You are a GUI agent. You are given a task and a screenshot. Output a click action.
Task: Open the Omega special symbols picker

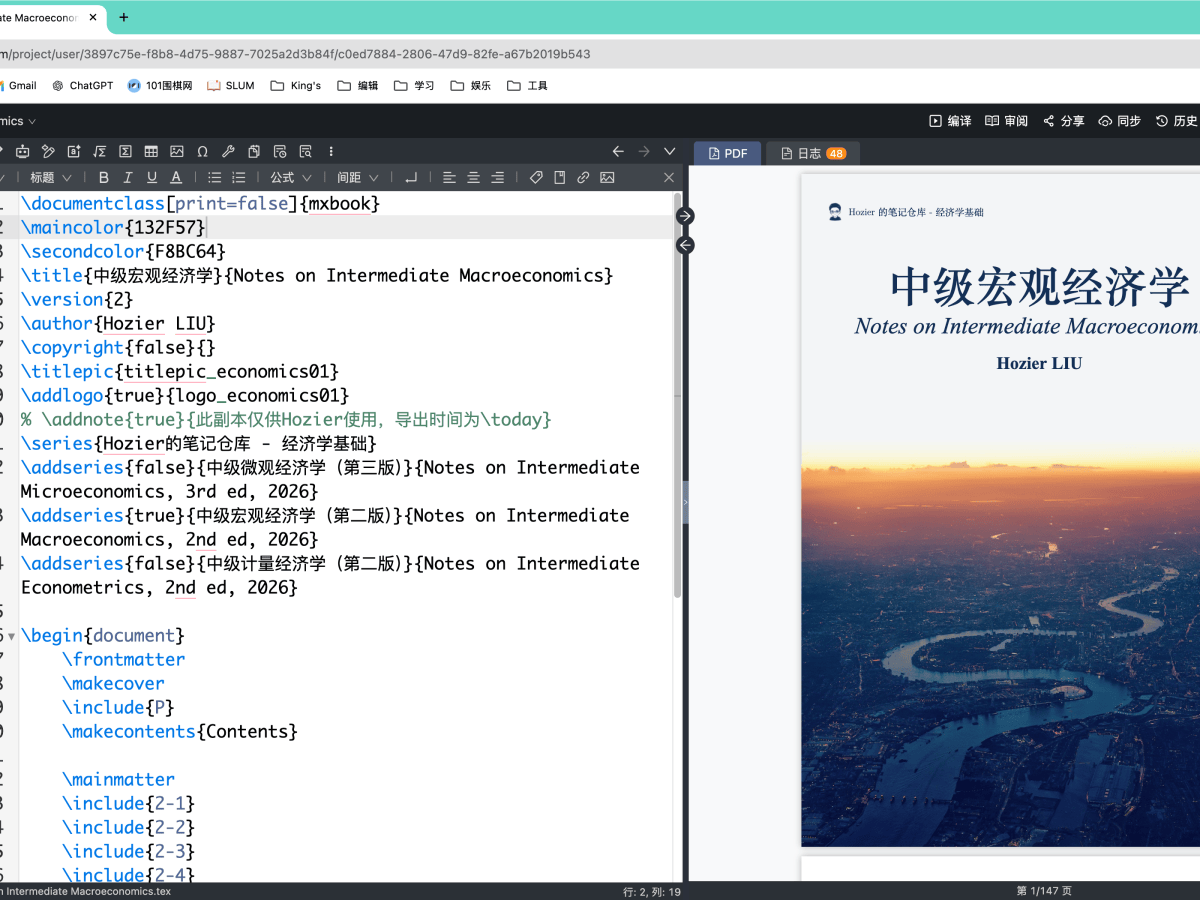pyautogui.click(x=203, y=152)
